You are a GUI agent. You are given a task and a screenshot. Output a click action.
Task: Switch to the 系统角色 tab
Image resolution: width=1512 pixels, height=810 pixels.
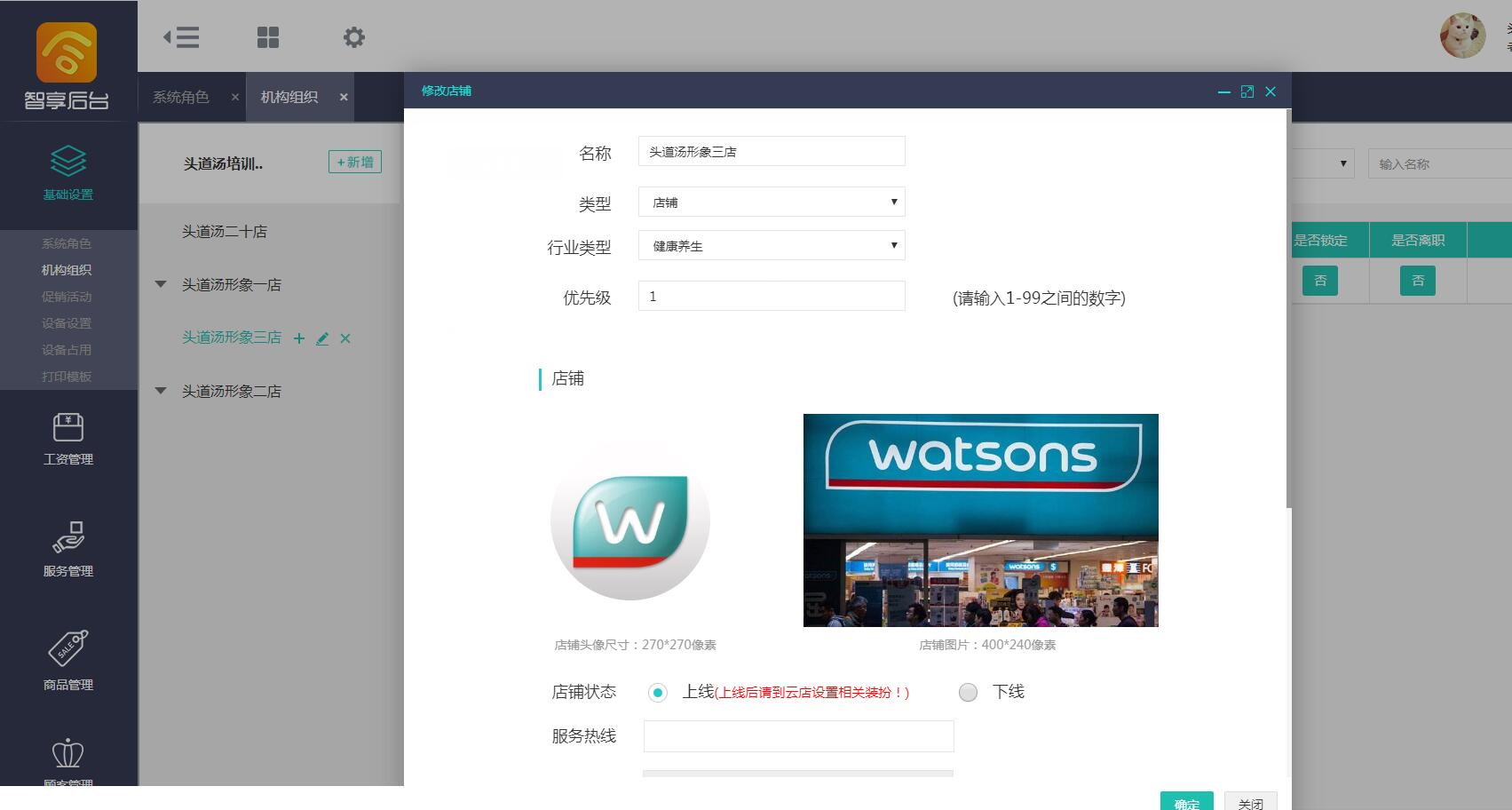(181, 97)
